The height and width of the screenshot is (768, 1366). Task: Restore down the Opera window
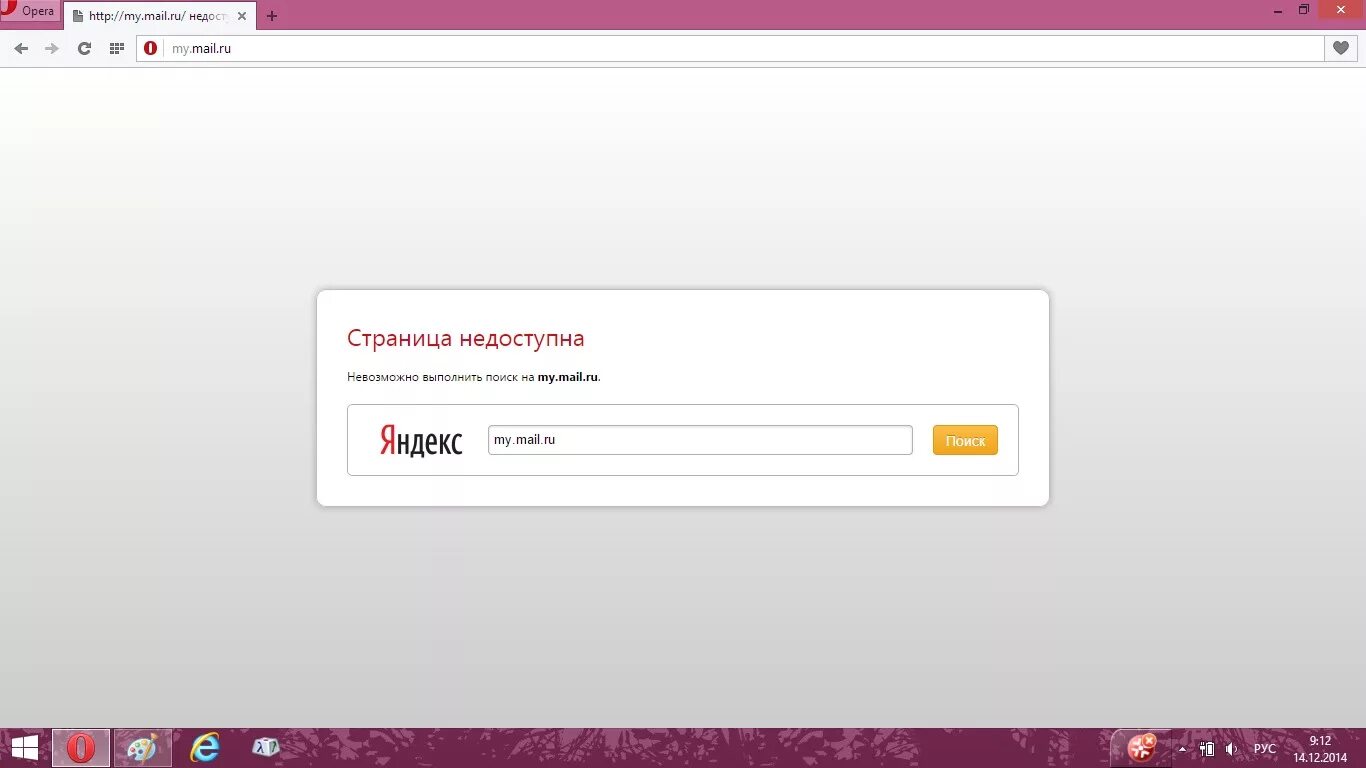pyautogui.click(x=1304, y=10)
